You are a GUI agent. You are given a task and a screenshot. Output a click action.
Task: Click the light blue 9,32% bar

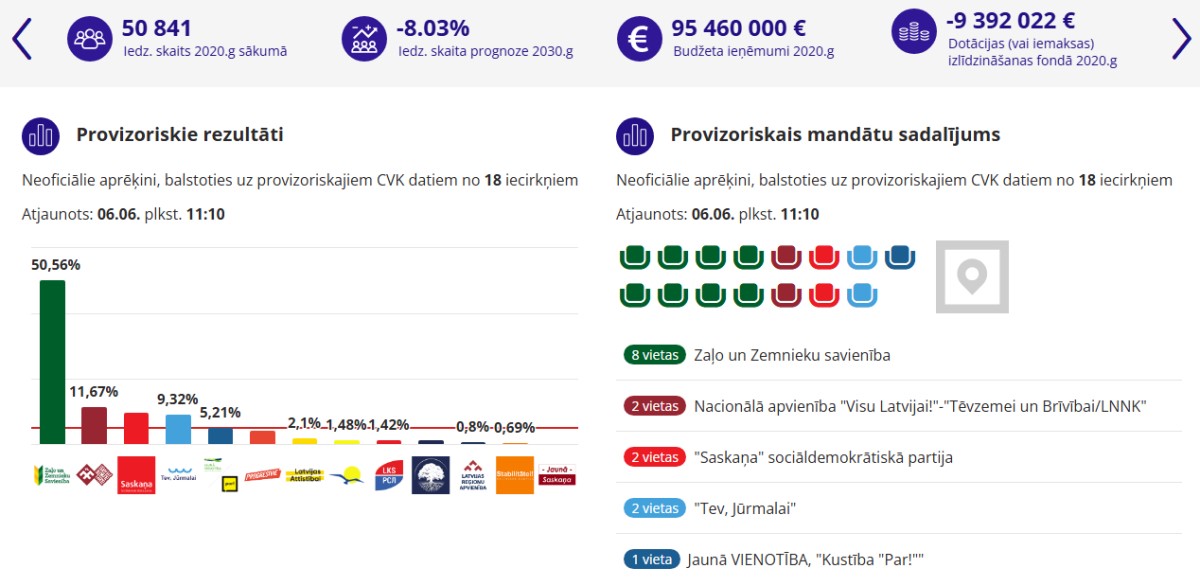[x=178, y=429]
